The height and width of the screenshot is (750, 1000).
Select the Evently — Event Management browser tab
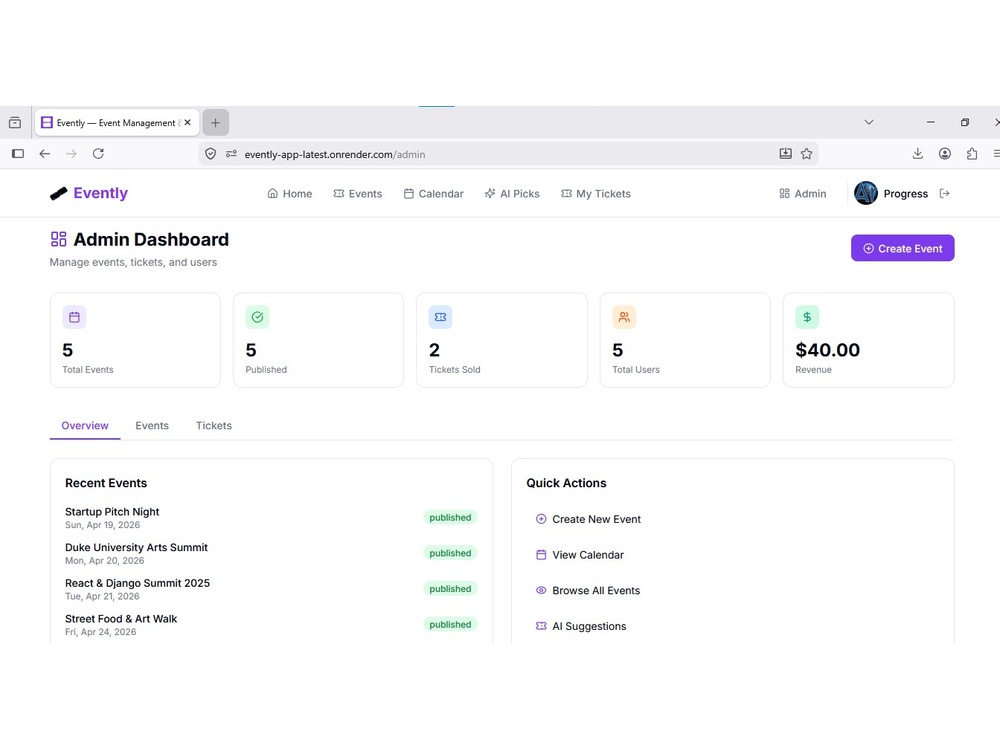[x=117, y=122]
